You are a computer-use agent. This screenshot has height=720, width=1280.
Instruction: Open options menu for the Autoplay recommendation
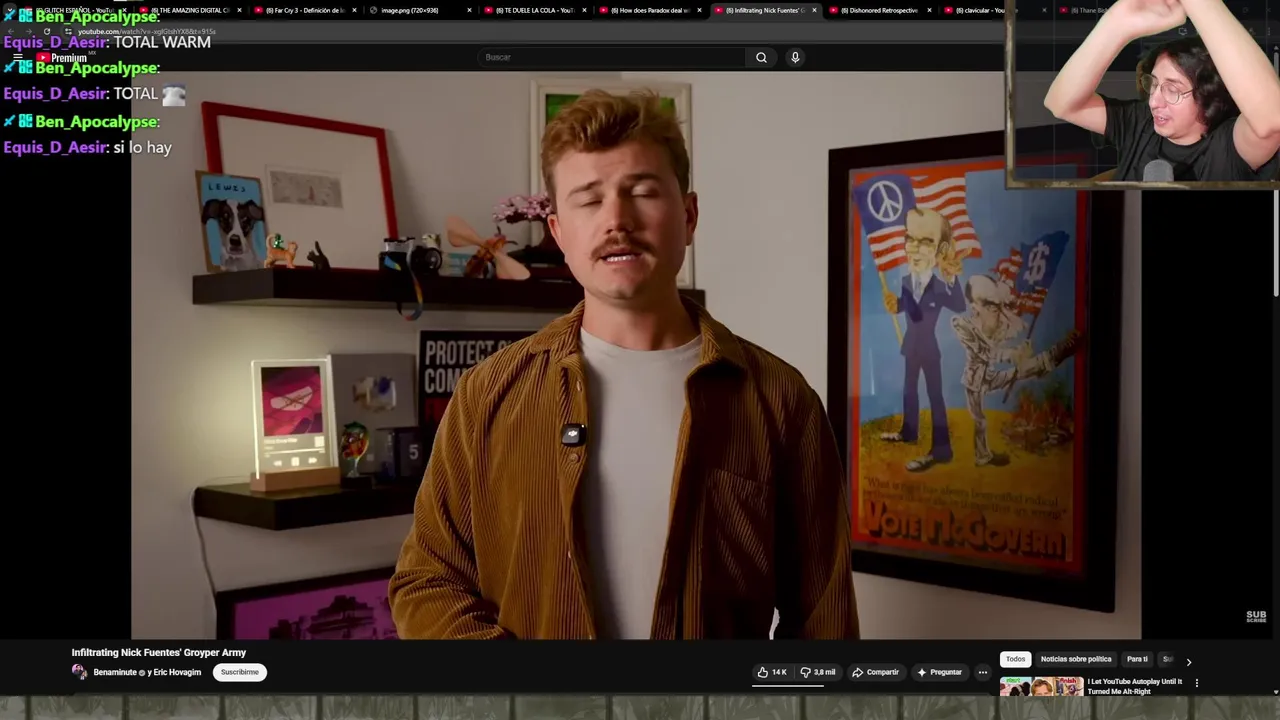[1196, 683]
